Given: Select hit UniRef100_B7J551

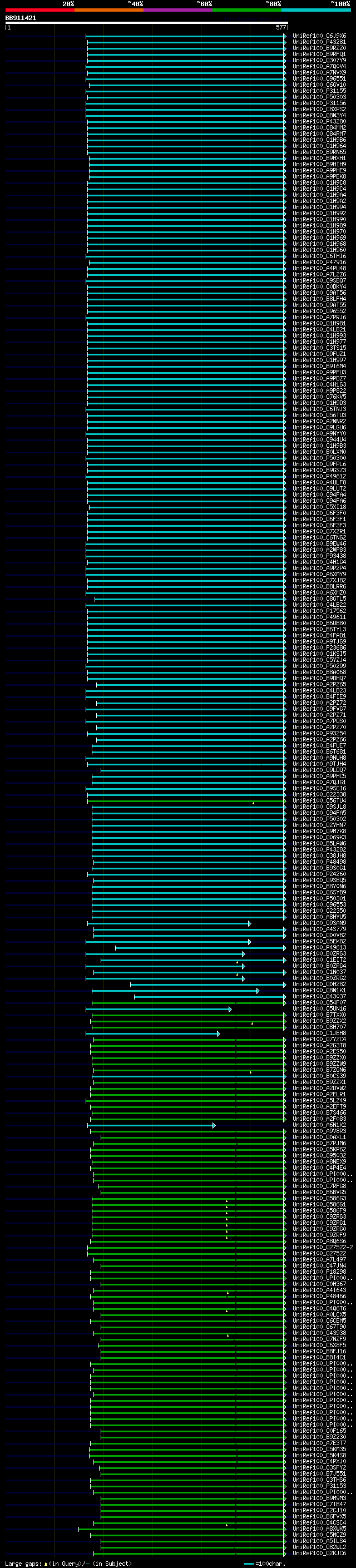Looking at the screenshot, I should (319, 1474).
